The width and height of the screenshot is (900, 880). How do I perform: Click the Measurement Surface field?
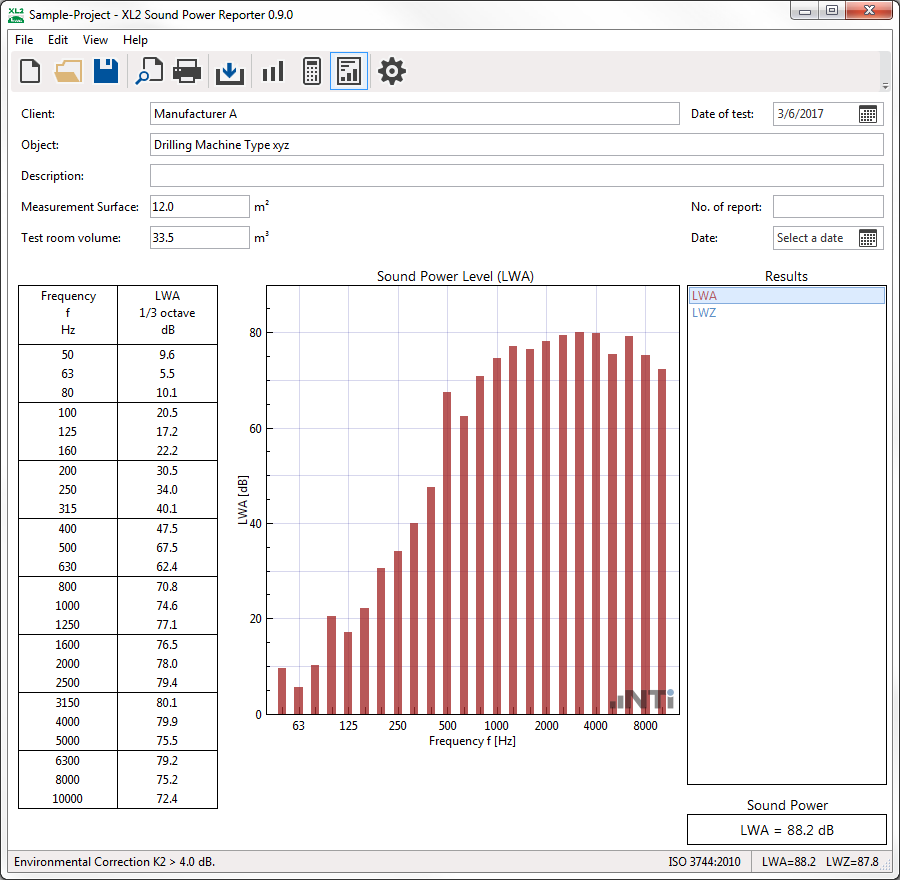(199, 207)
